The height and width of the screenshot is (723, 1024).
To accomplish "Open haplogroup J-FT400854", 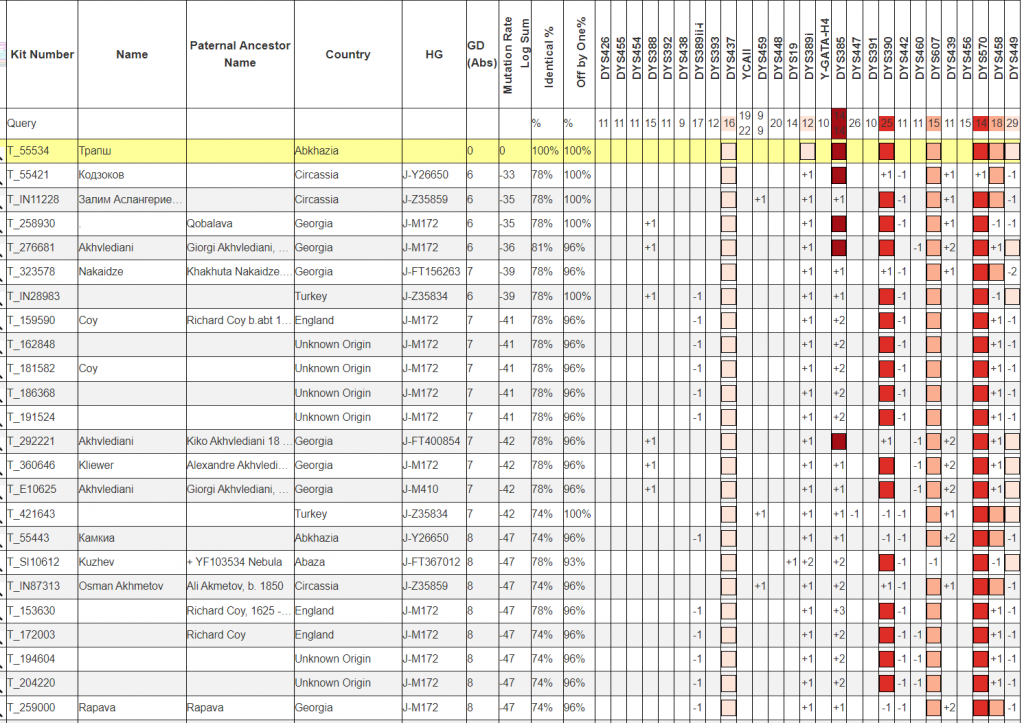I will [x=431, y=441].
